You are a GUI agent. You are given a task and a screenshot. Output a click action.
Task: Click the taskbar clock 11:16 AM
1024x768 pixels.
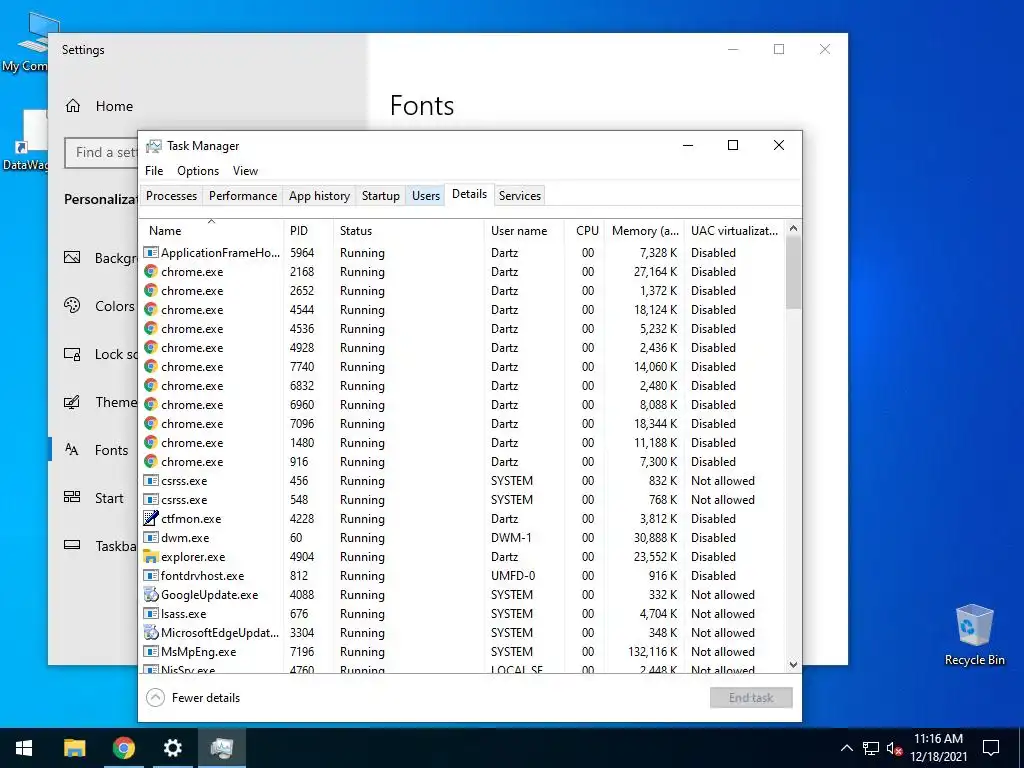tap(938, 739)
